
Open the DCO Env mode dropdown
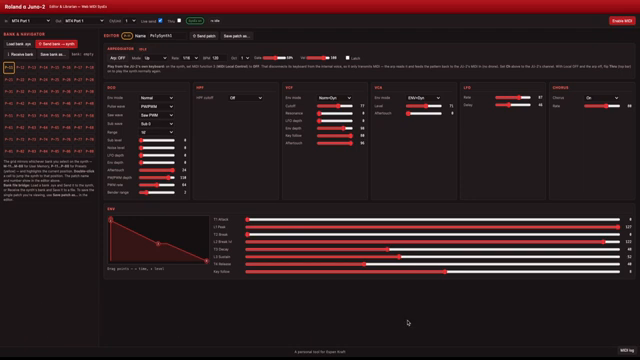[157, 98]
